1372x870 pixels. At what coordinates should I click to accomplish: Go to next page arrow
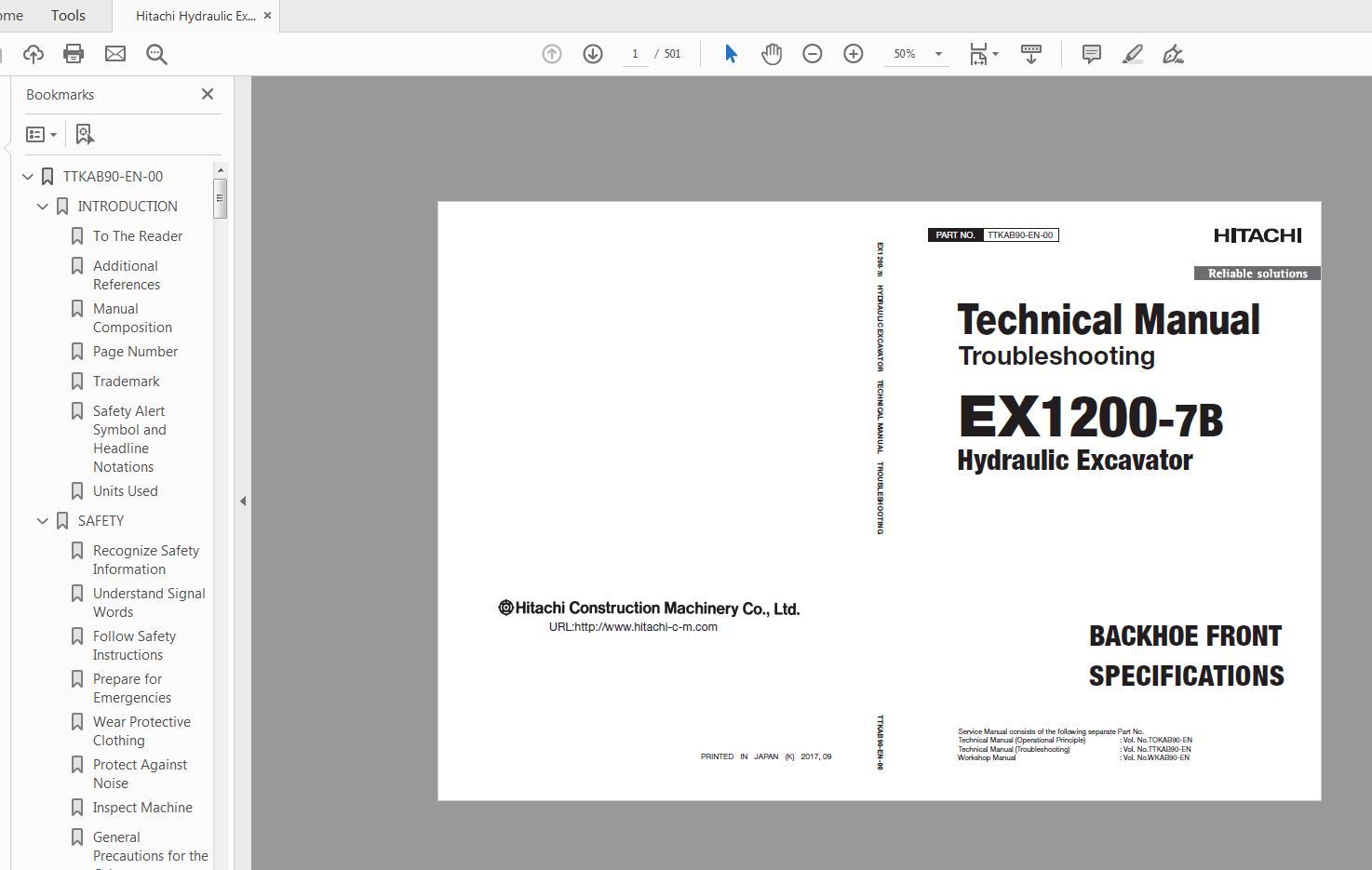click(x=593, y=54)
